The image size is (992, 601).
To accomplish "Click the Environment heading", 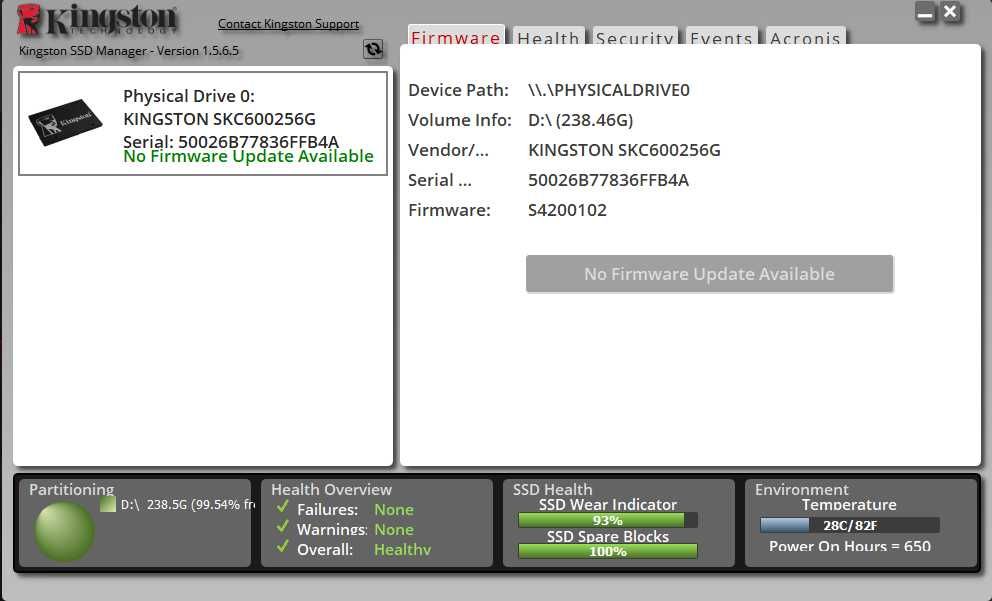I will [x=801, y=489].
